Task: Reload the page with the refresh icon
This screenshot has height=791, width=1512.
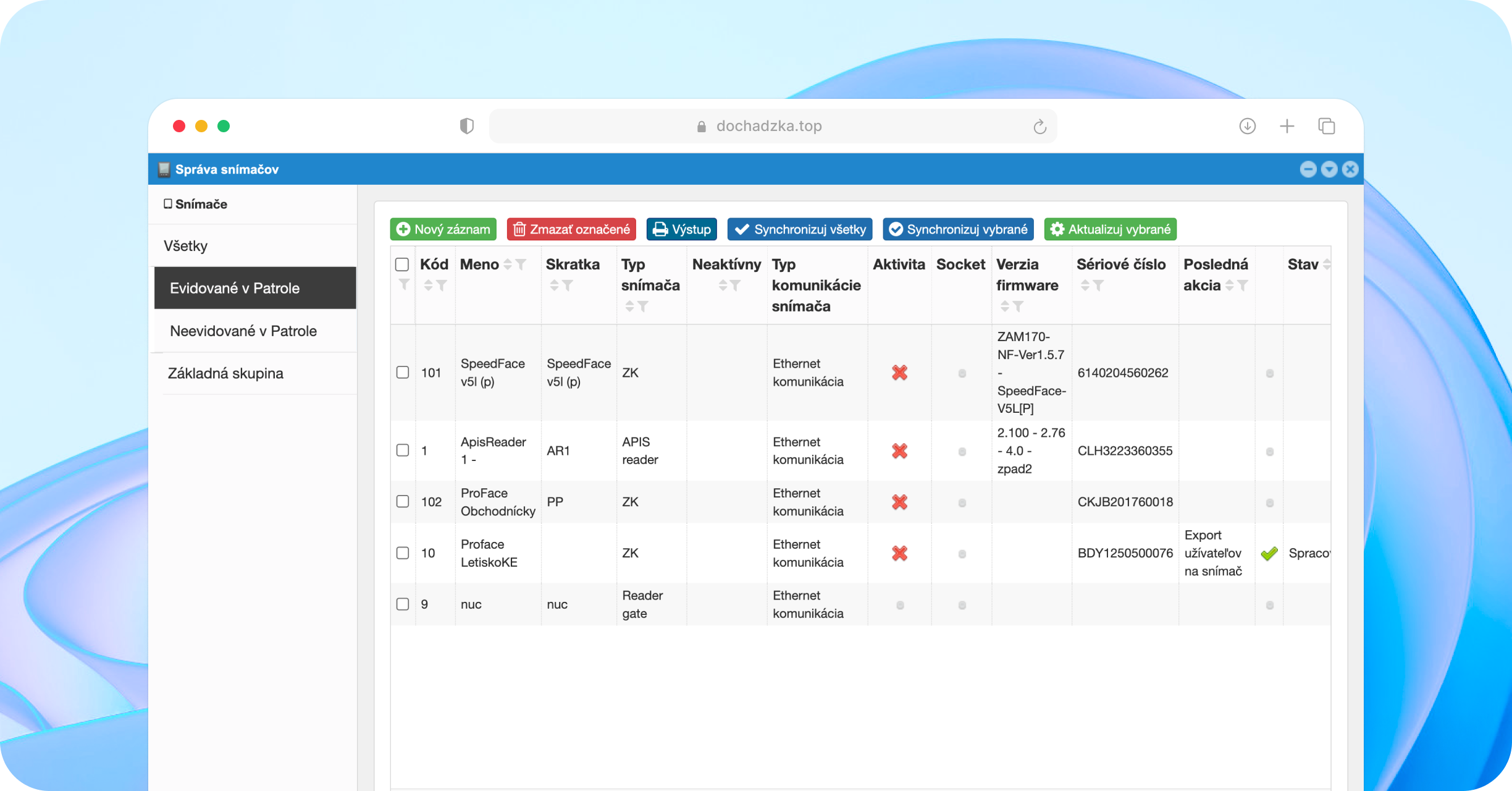Action: (x=1040, y=127)
